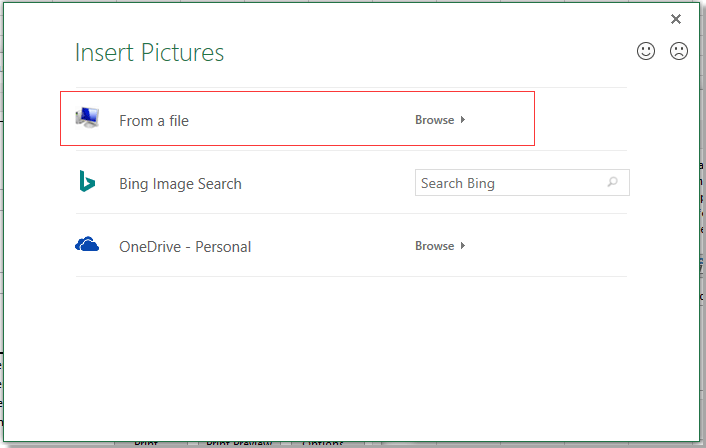The height and width of the screenshot is (448, 706).
Task: Click the computer icon for From a file
Action: coord(88,119)
